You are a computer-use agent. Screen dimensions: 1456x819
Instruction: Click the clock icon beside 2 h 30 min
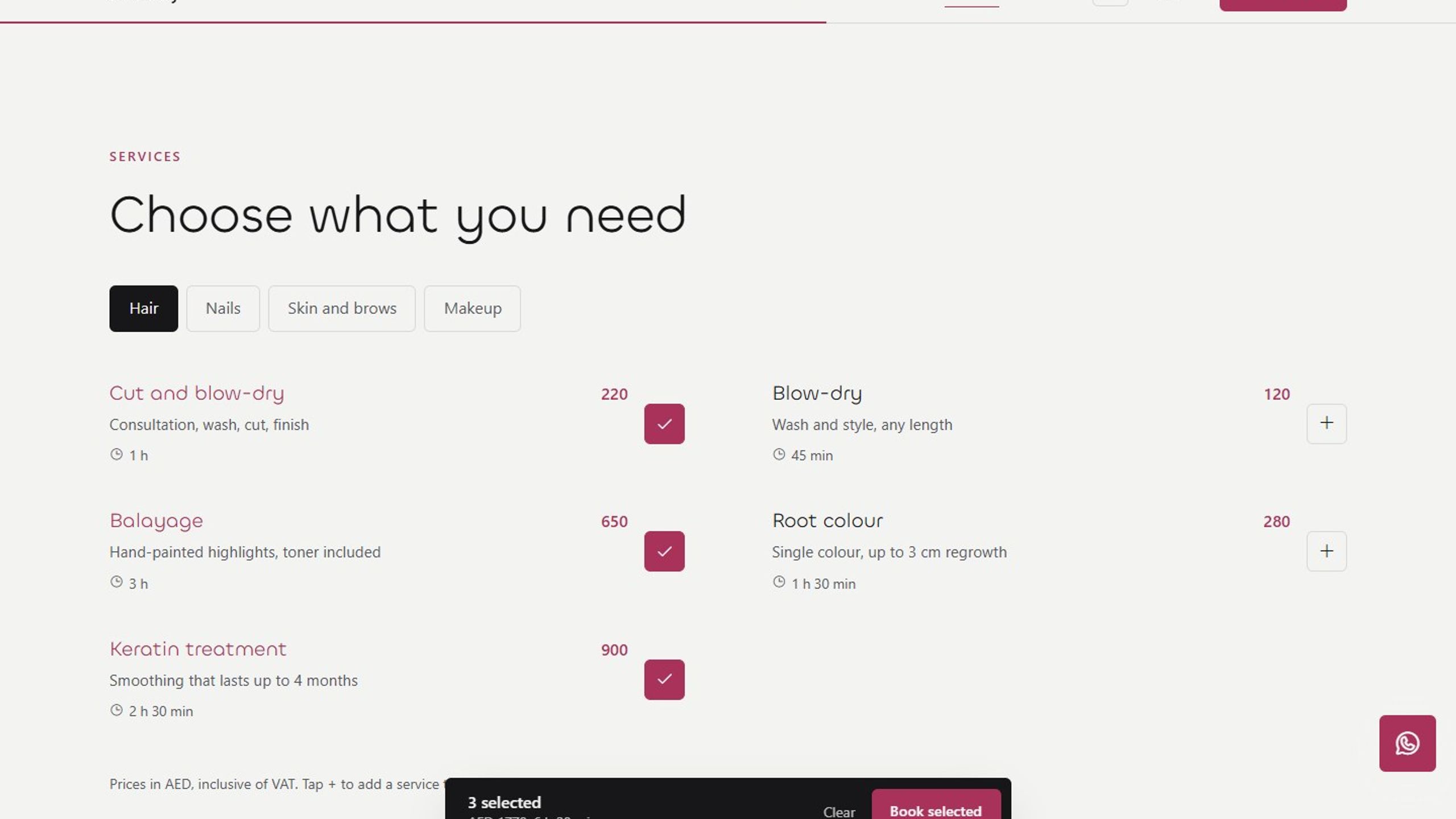[x=116, y=710]
